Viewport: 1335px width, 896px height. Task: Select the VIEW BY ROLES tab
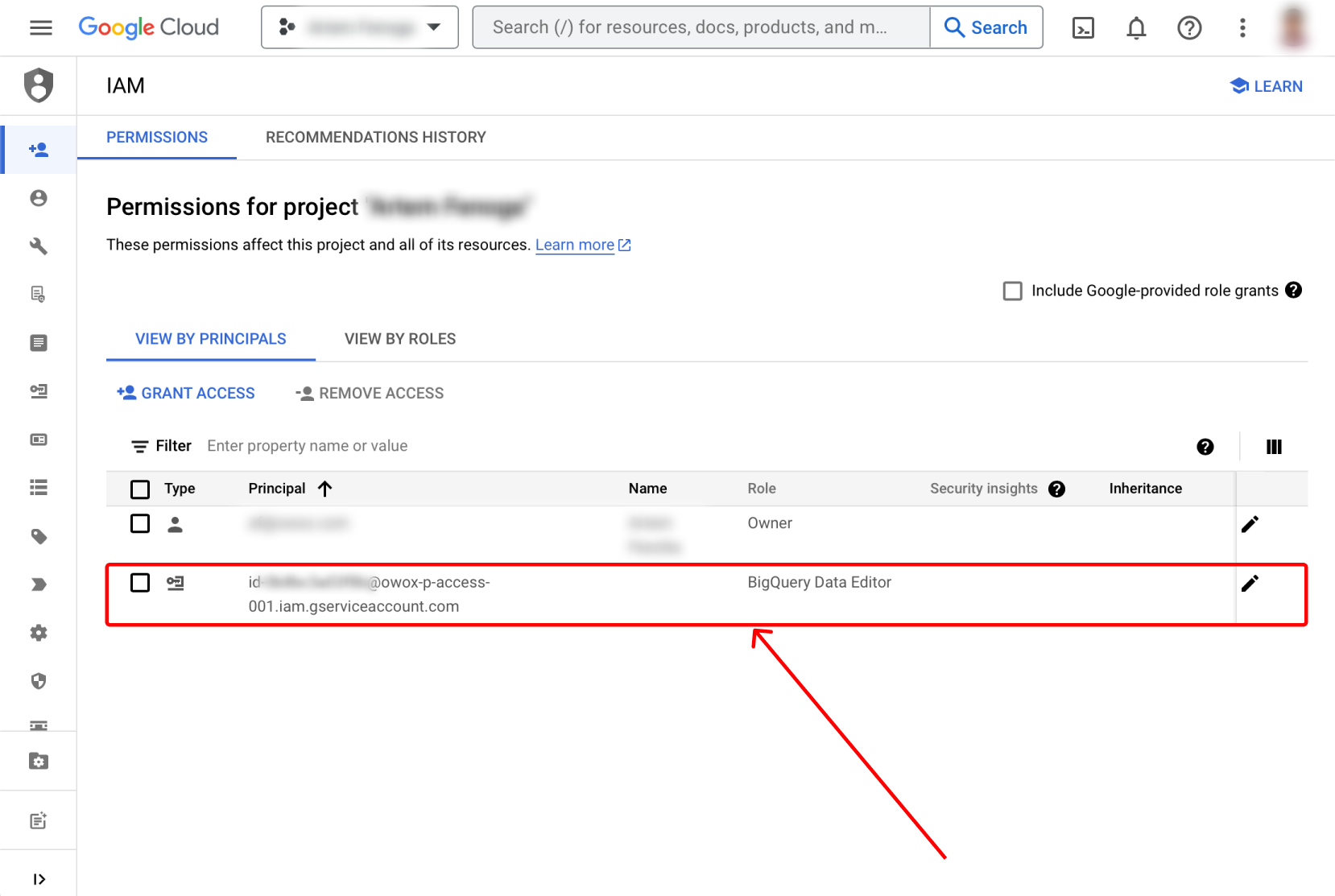pyautogui.click(x=400, y=339)
